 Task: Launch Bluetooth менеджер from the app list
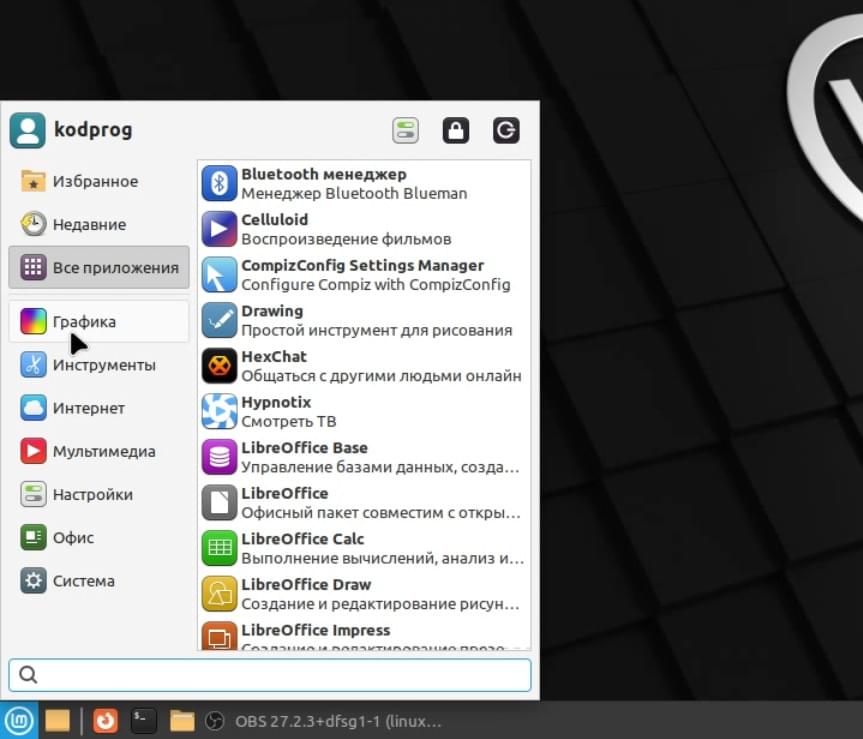click(364, 183)
